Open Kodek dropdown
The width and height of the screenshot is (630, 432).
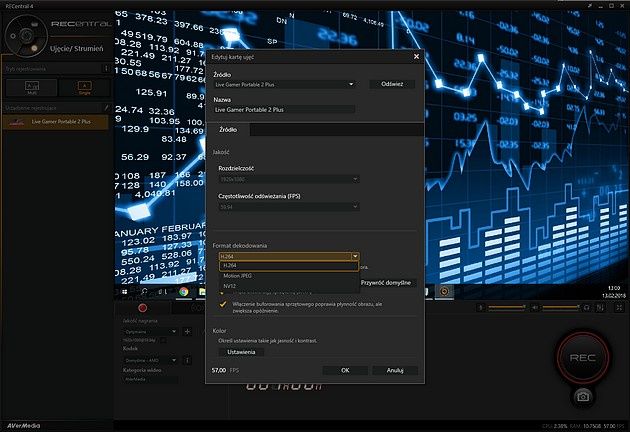click(x=150, y=360)
